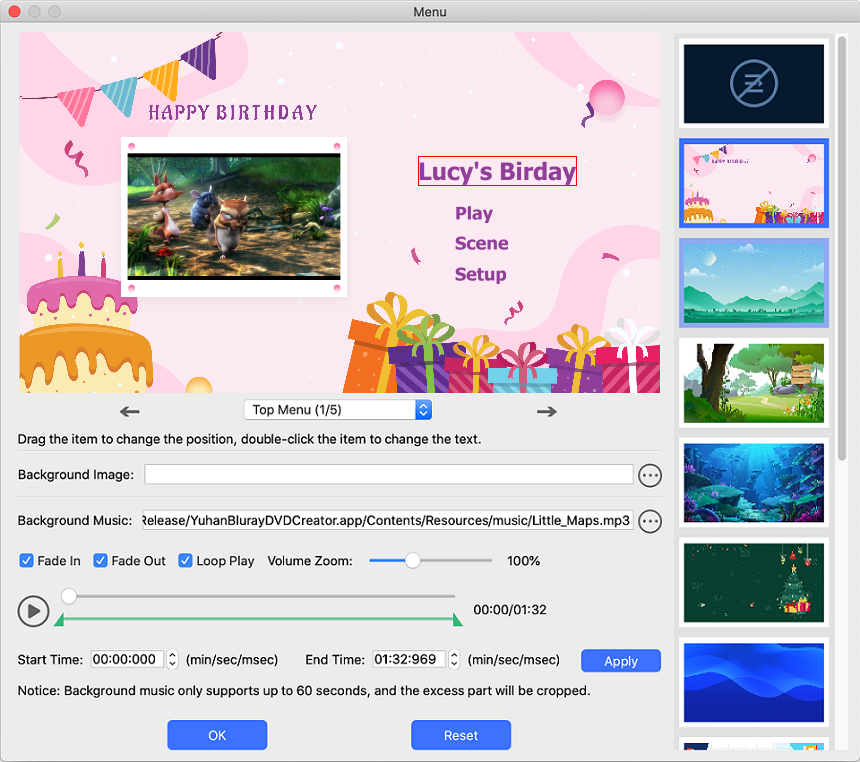Screen dimensions: 860x762
Task: Choose the underwater ocean menu template
Action: coord(754,483)
